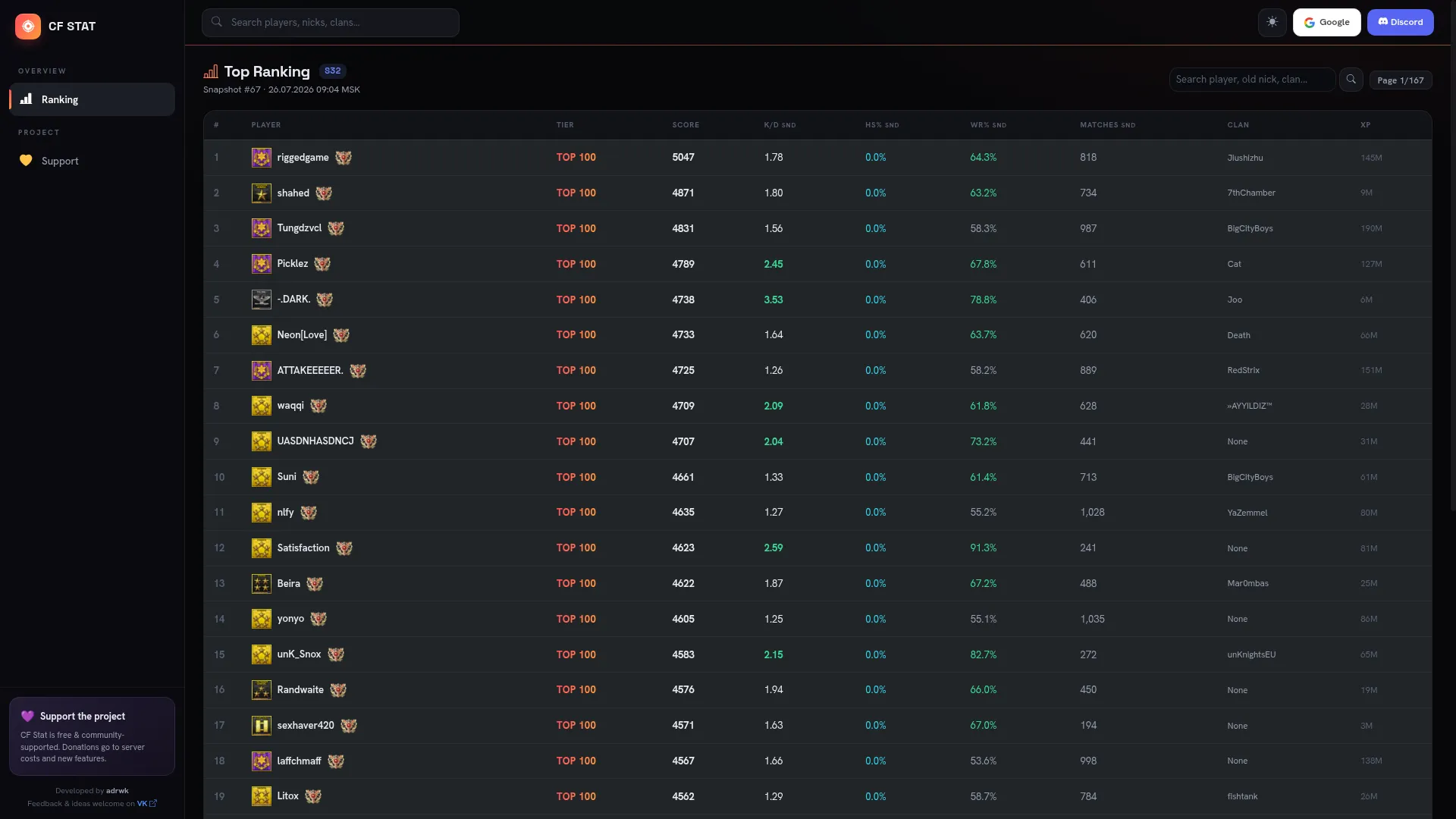
Task: Open the Ranking sidebar item
Action: [x=93, y=99]
